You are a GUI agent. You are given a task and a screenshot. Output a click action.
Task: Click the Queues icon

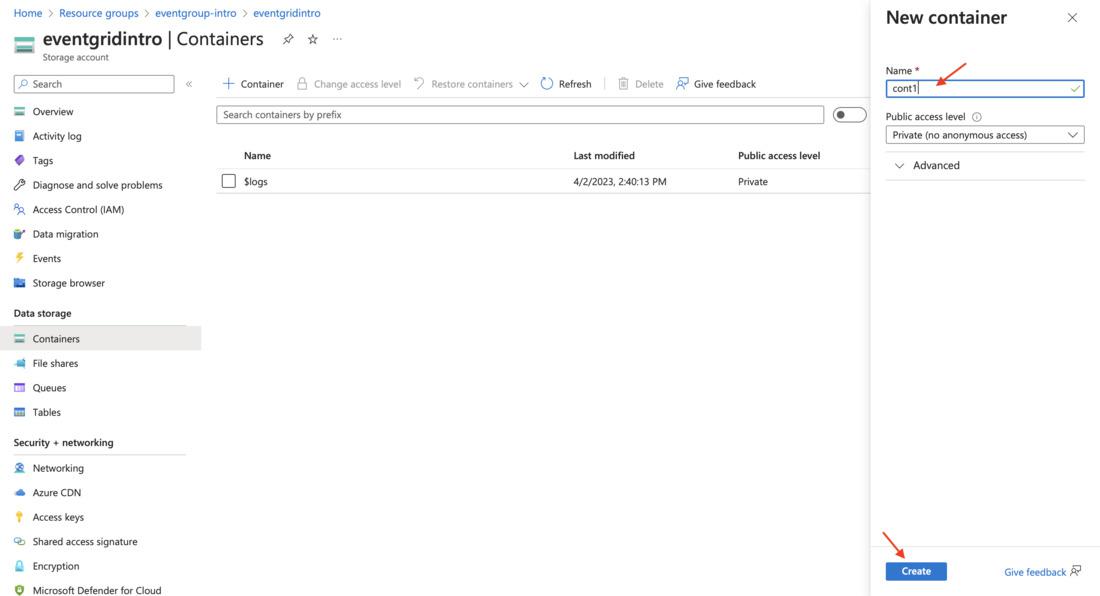[x=20, y=388]
